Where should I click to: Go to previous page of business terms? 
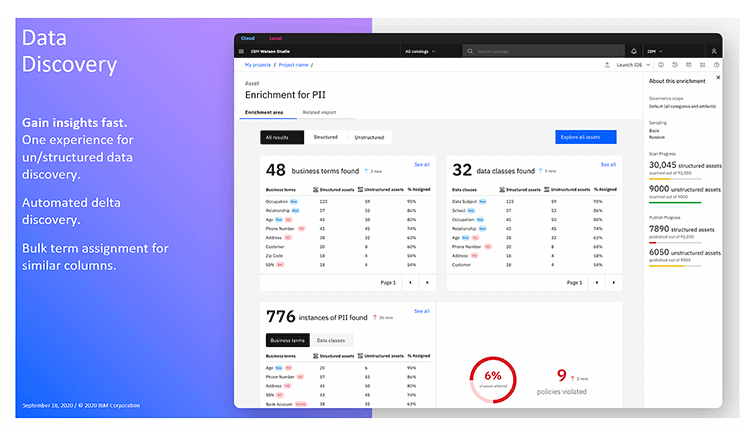pyautogui.click(x=410, y=282)
